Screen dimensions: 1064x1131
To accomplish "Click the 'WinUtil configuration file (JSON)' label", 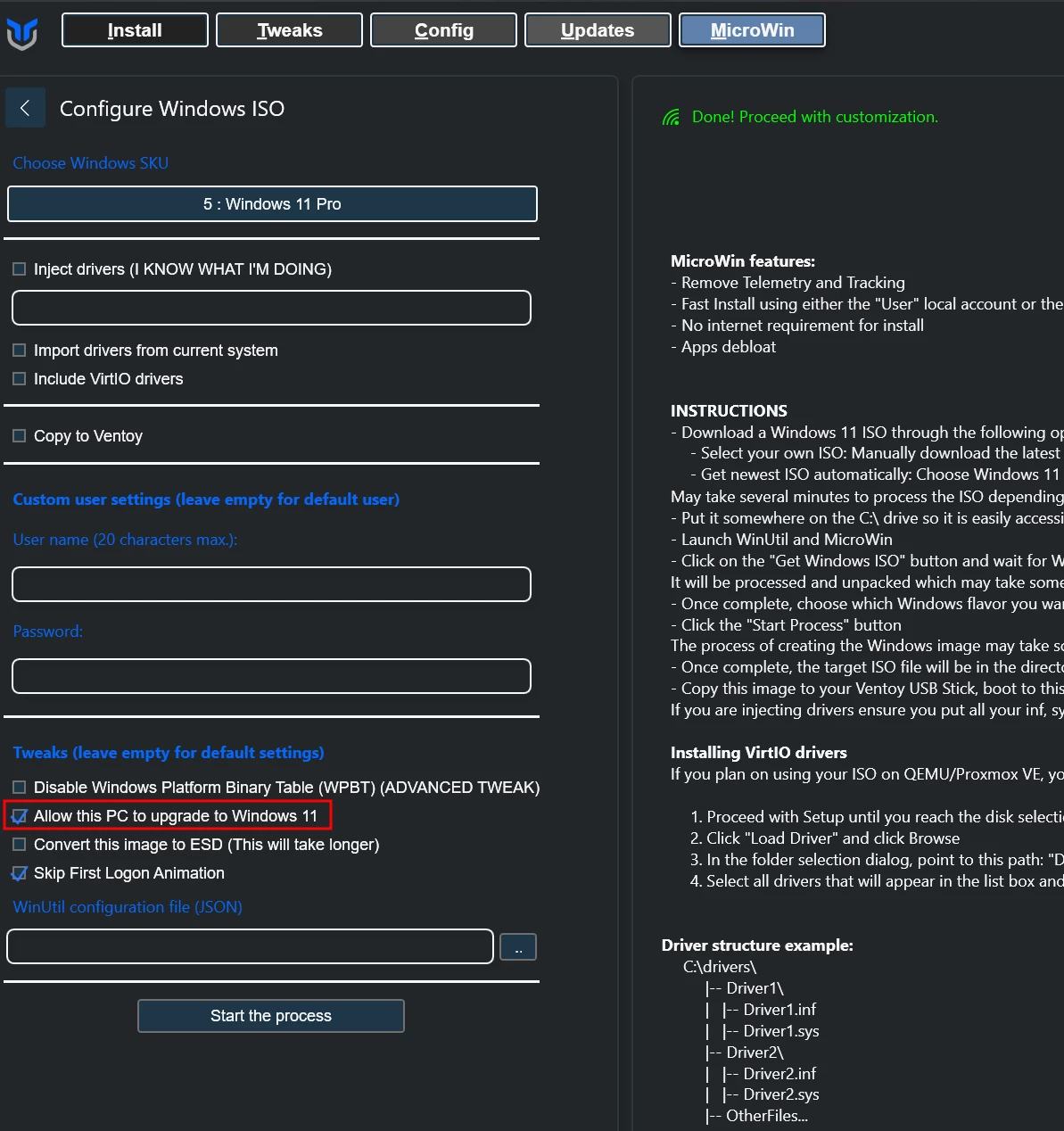I will coord(128,907).
